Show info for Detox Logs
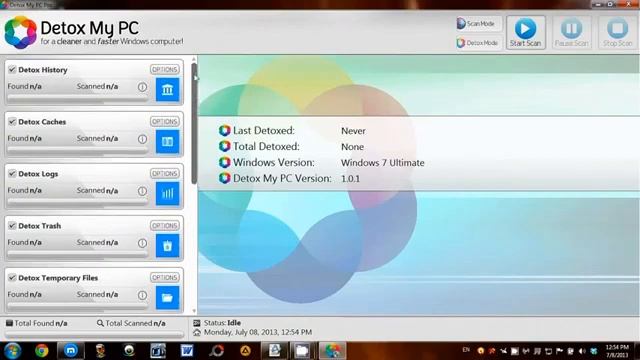 tap(142, 191)
